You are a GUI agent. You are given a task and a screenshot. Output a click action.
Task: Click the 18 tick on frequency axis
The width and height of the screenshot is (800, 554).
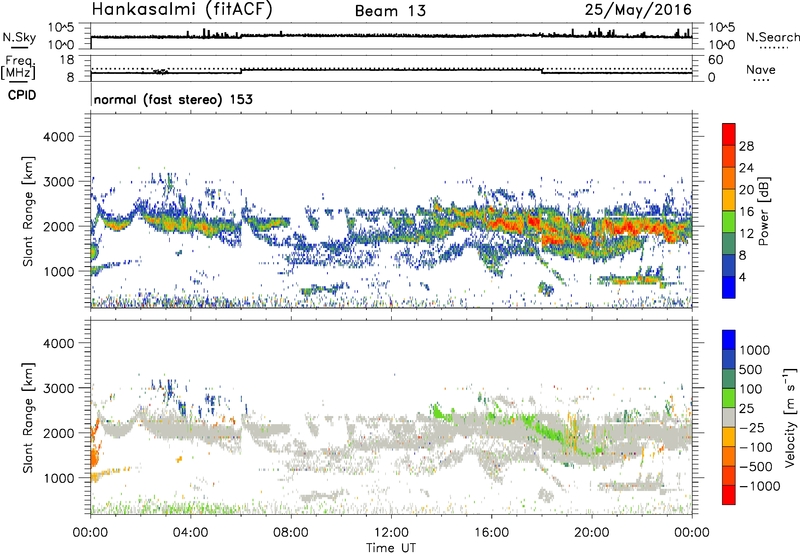[x=67, y=60]
